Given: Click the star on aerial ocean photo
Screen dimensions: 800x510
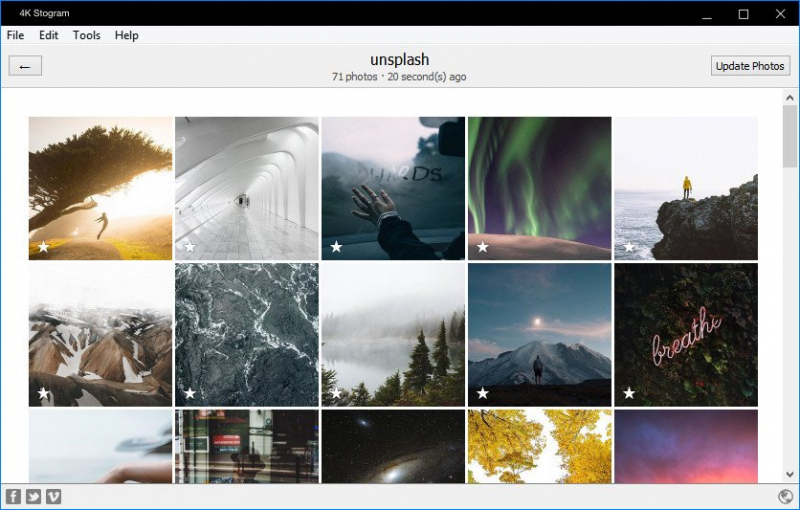Looking at the screenshot, I should pos(190,393).
